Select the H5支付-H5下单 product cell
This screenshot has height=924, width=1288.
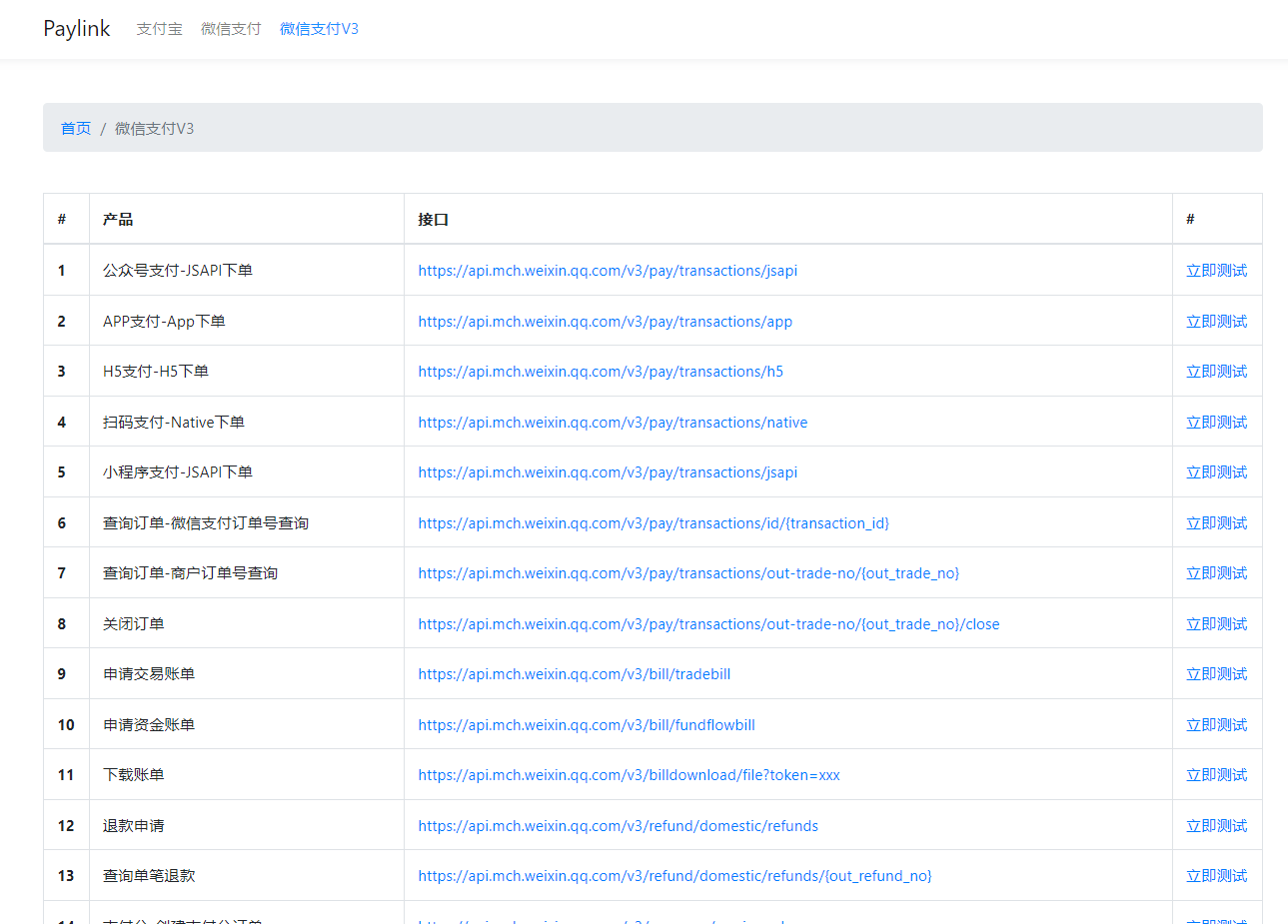[247, 372]
